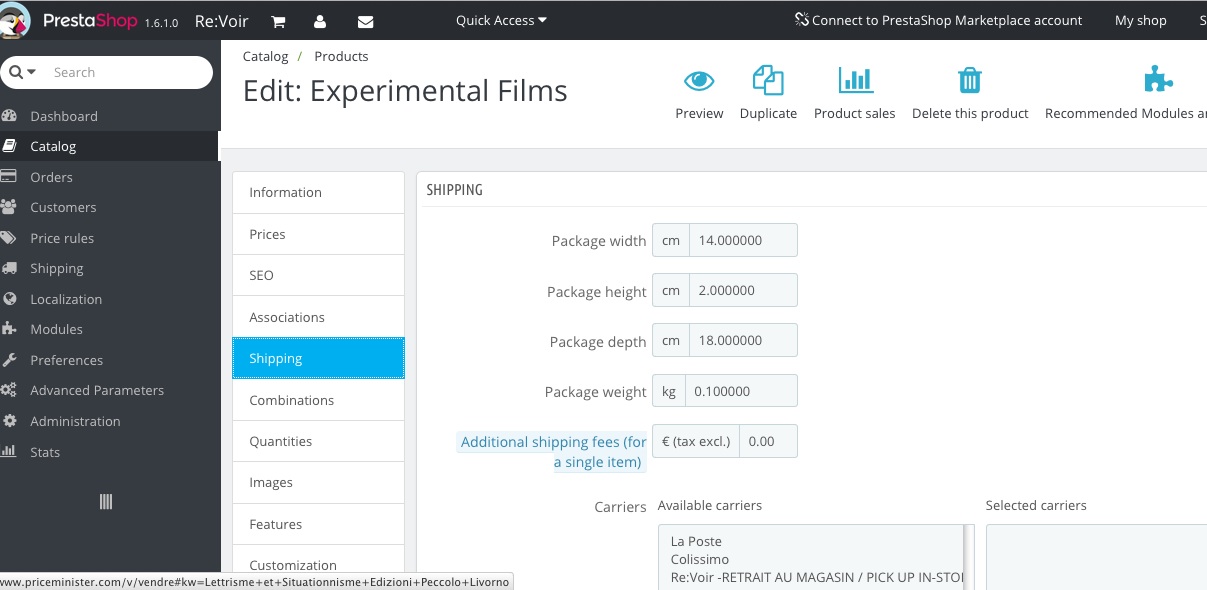Viewport: 1207px width, 590px height.
Task: Open Recommended Modules puzzle icon
Action: [x=1157, y=81]
